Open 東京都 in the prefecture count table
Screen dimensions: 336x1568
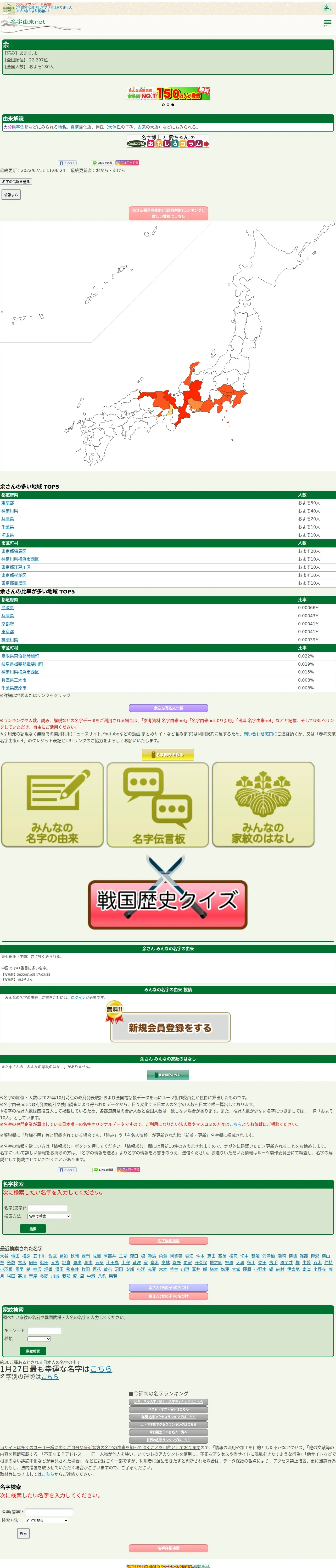pos(7,503)
